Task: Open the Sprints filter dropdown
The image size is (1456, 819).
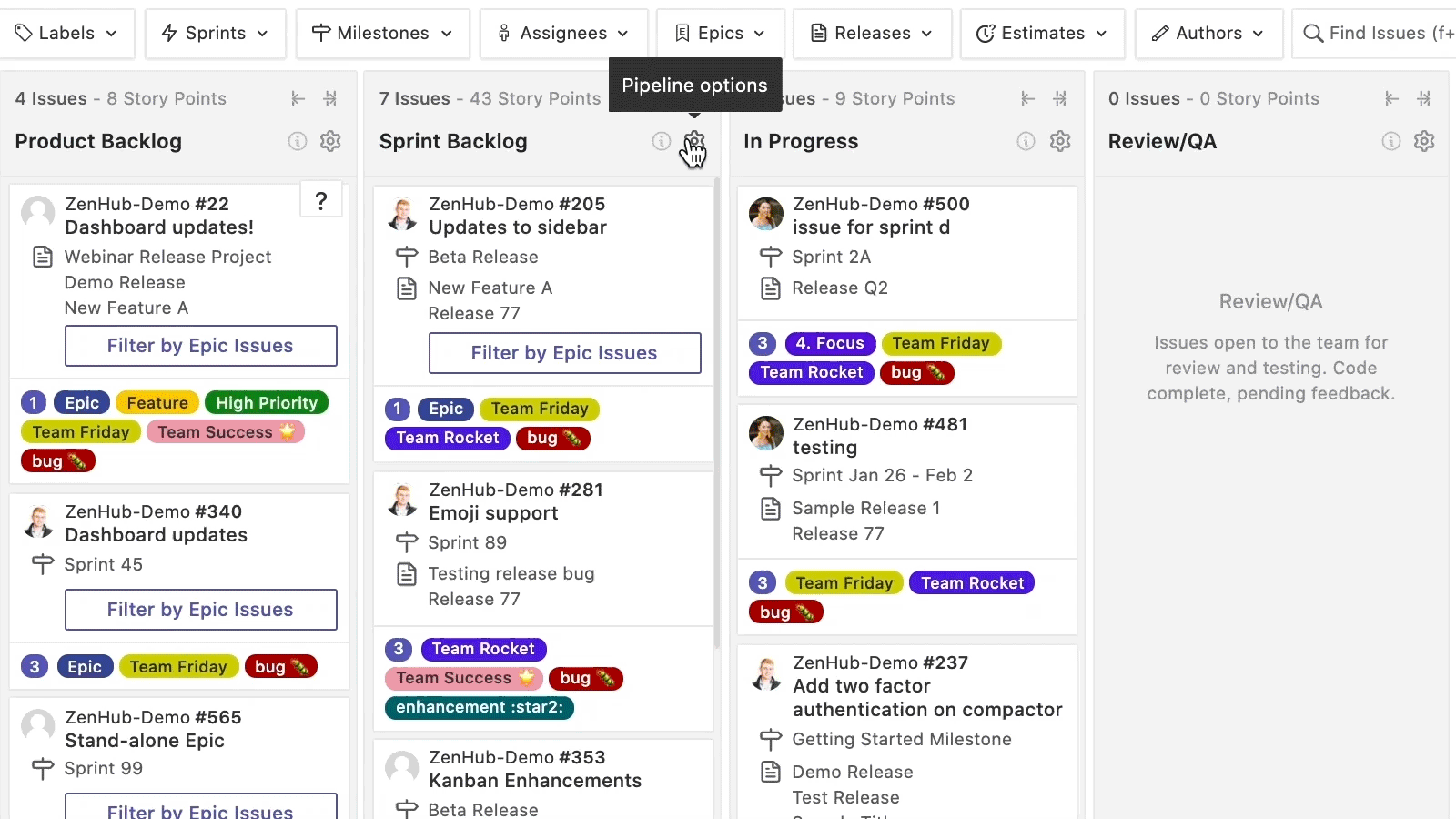Action: (216, 34)
